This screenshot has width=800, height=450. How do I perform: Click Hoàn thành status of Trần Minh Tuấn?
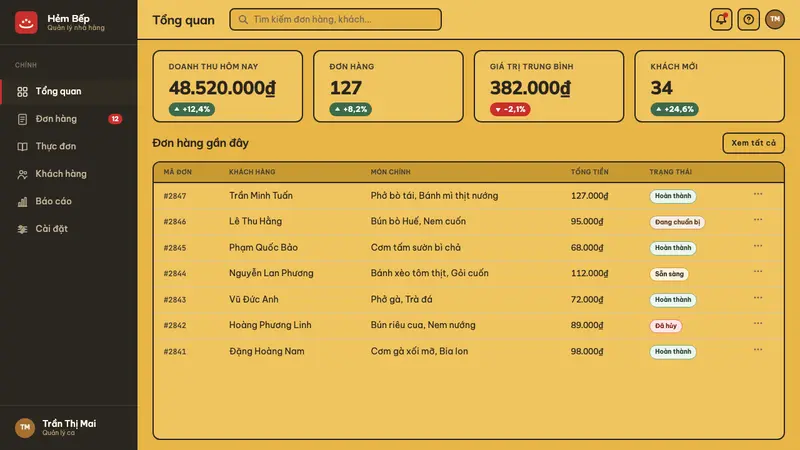pyautogui.click(x=672, y=196)
